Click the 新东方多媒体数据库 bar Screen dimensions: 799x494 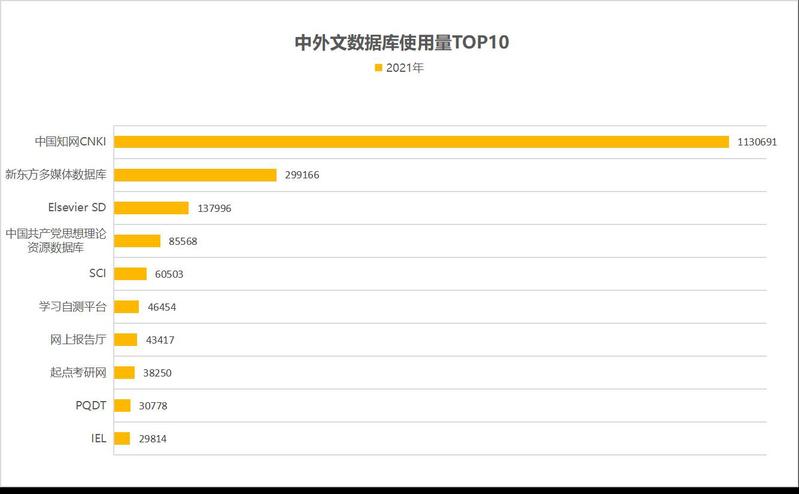tap(195, 175)
